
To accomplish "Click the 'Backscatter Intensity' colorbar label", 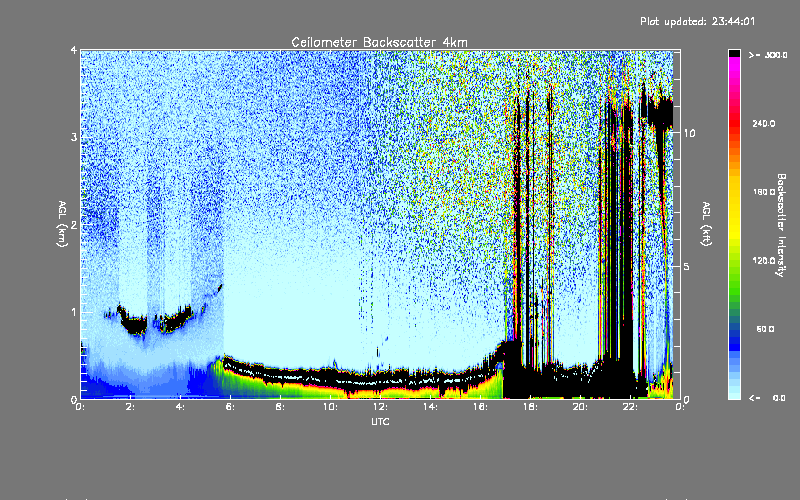I will (x=781, y=225).
